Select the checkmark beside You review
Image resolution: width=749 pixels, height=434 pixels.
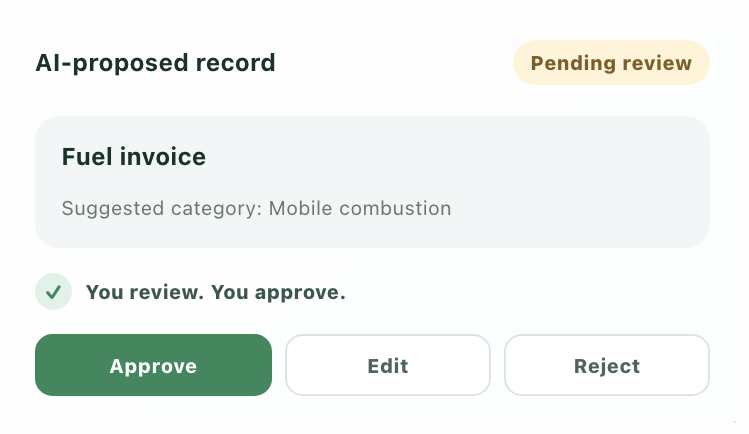(x=54, y=291)
